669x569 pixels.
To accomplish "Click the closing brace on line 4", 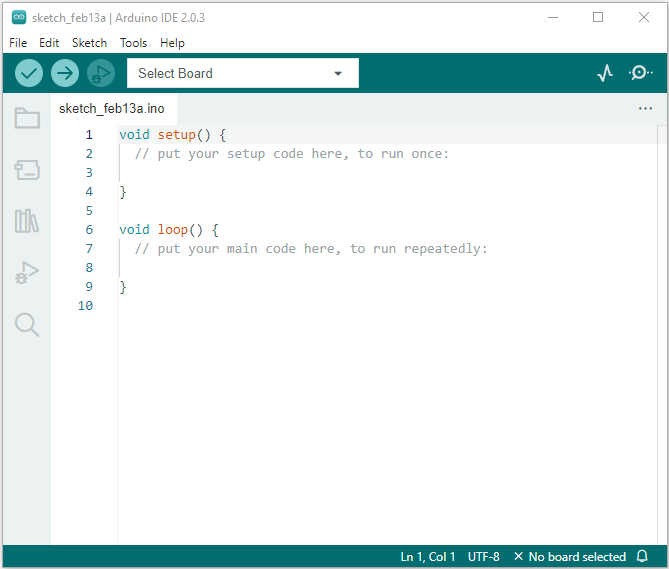I will pos(123,192).
